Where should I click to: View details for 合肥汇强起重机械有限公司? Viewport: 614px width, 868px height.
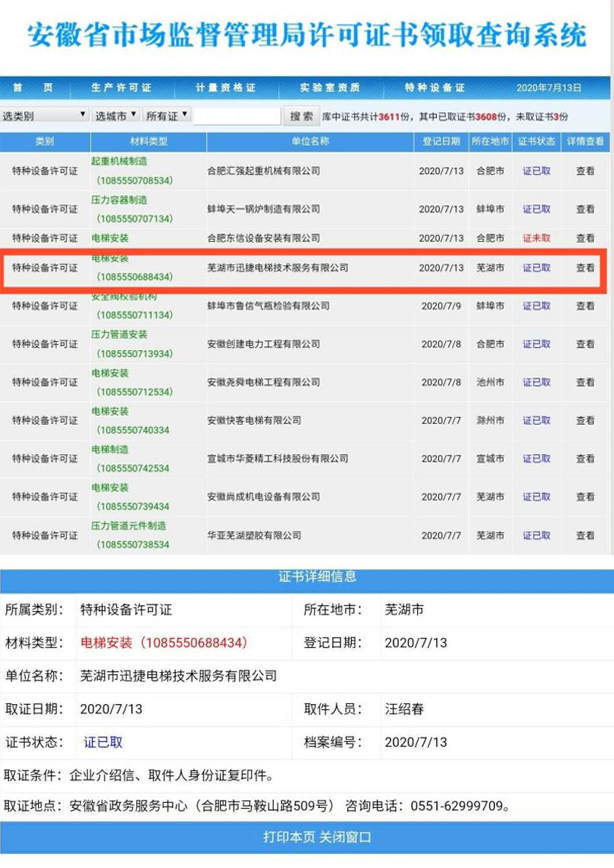click(585, 171)
